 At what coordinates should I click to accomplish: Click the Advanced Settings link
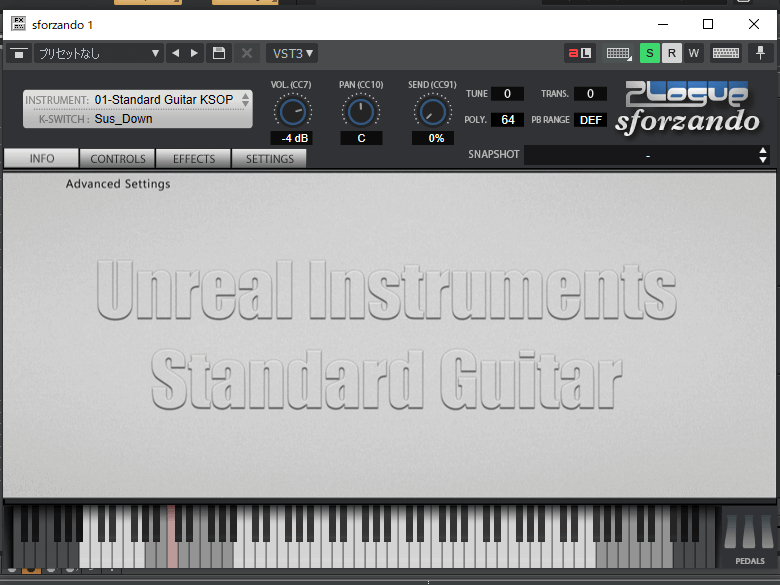tap(118, 184)
